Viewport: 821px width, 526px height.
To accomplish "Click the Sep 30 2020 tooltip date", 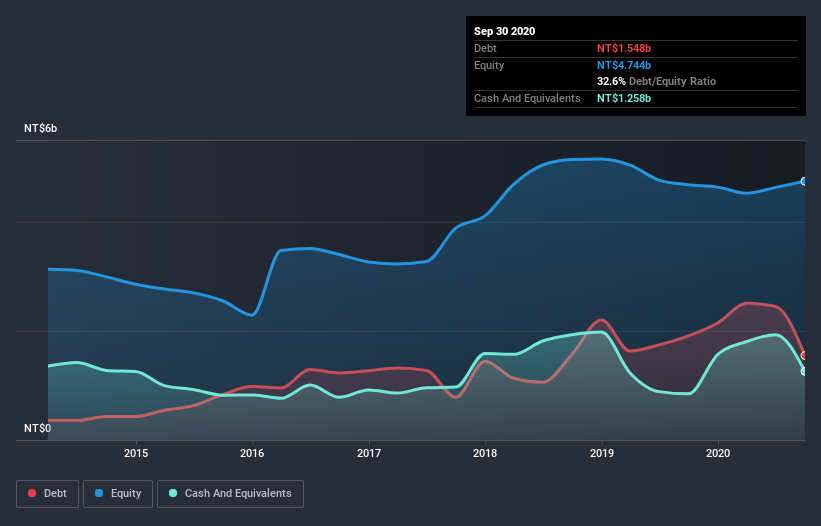I will [x=505, y=31].
